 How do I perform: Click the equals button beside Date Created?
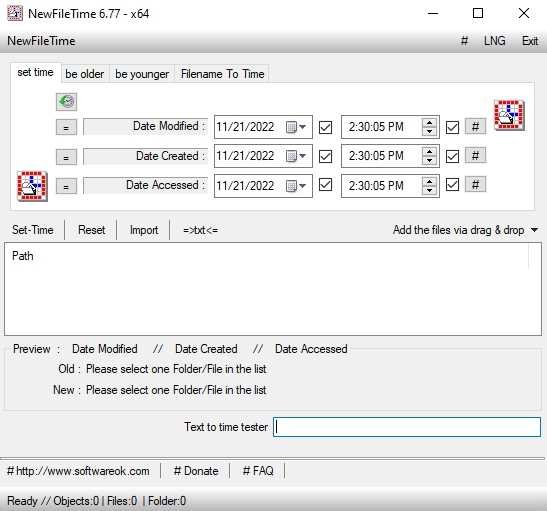point(66,157)
